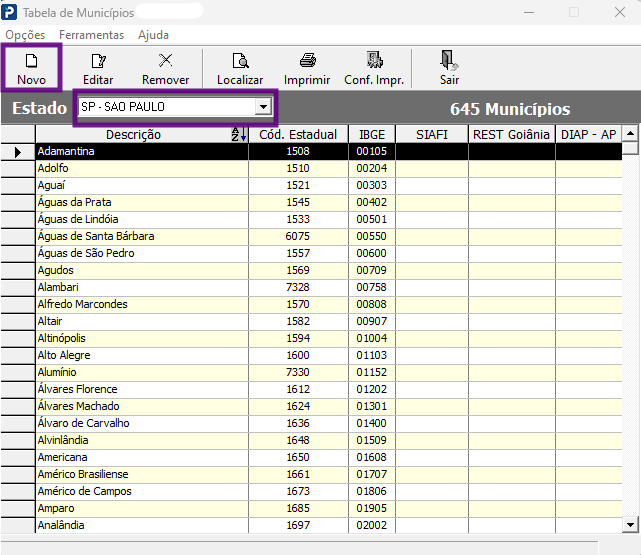This screenshot has height=555, width=641.
Task: Click the Sair exit door icon
Action: pos(449,60)
